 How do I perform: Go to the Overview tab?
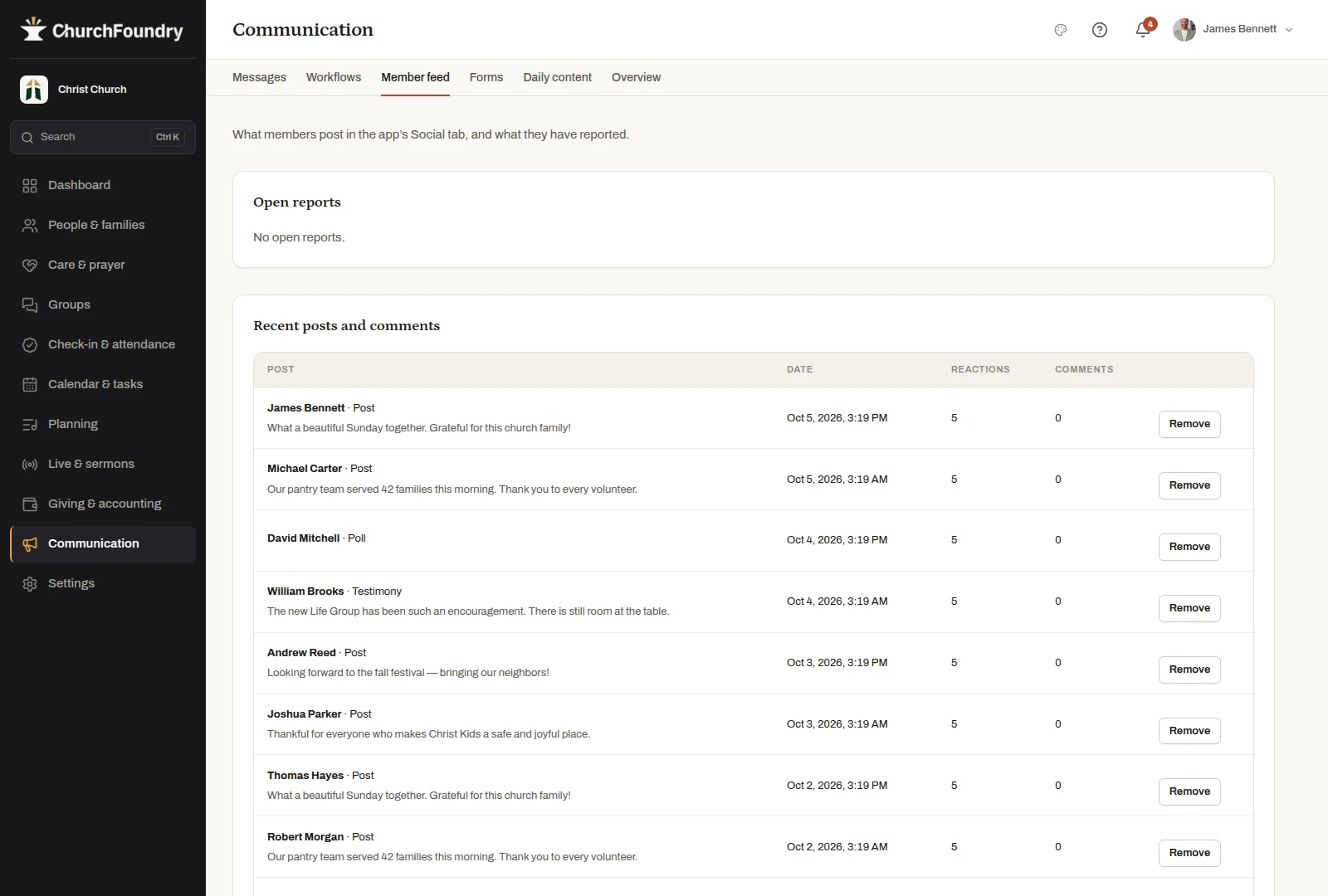(x=637, y=77)
